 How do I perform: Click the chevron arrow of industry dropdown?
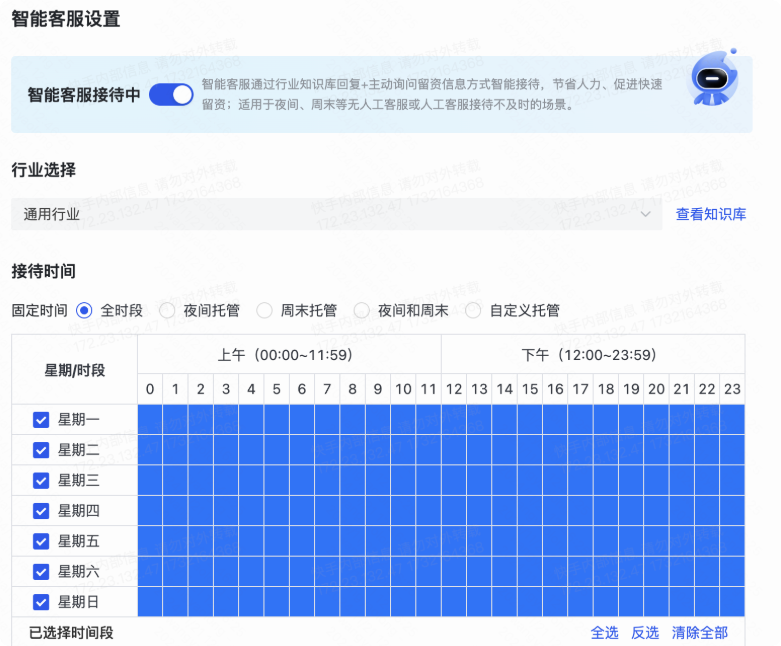[x=646, y=214]
